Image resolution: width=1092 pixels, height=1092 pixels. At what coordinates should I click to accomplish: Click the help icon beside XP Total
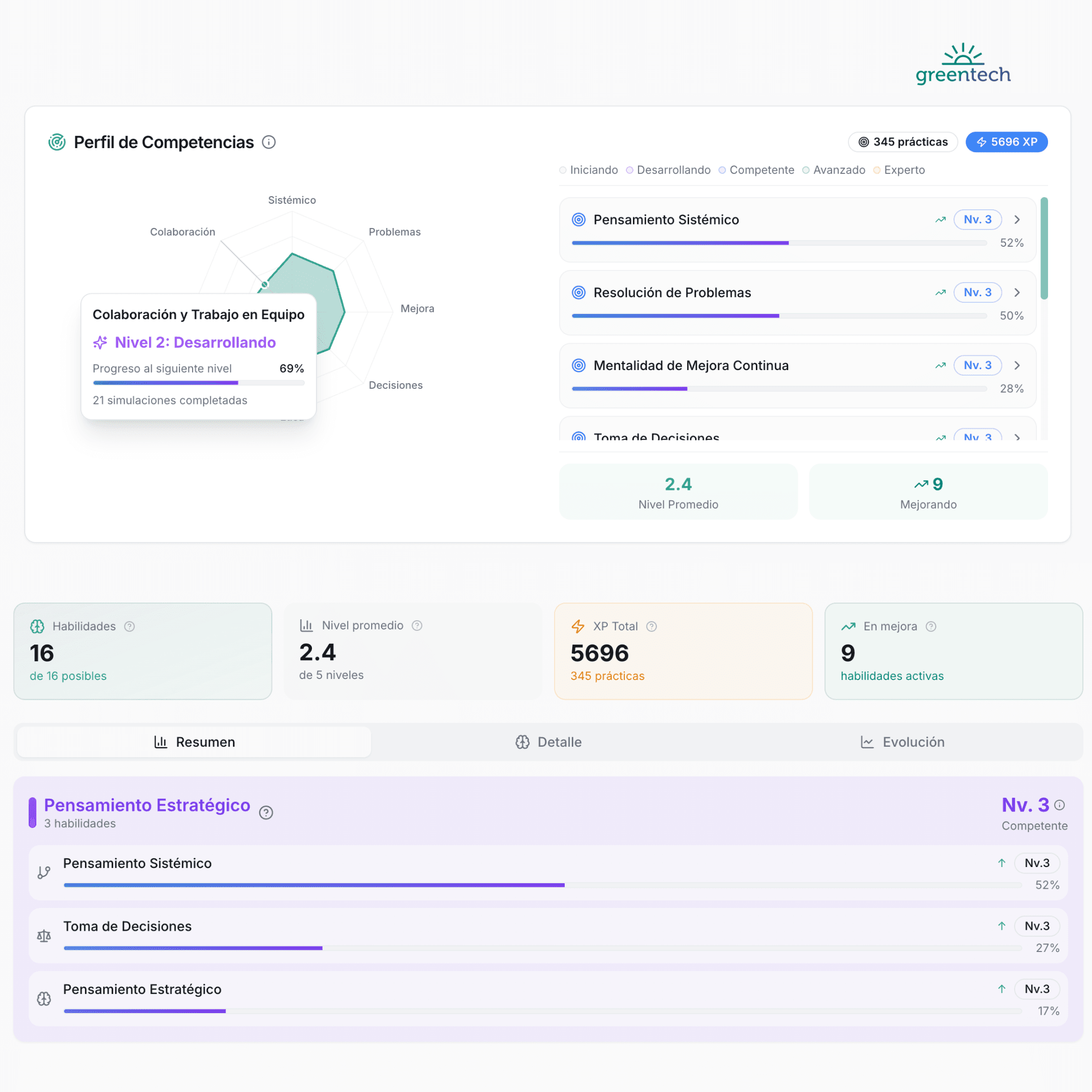coord(652,626)
